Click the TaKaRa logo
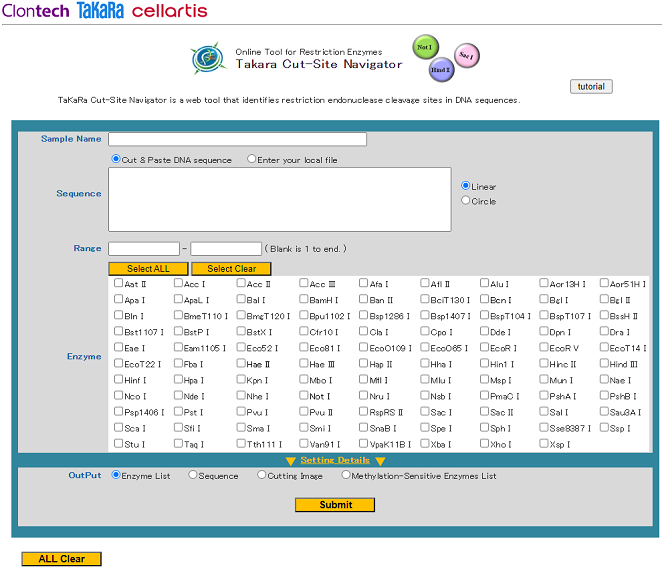662x569 pixels. (x=100, y=11)
